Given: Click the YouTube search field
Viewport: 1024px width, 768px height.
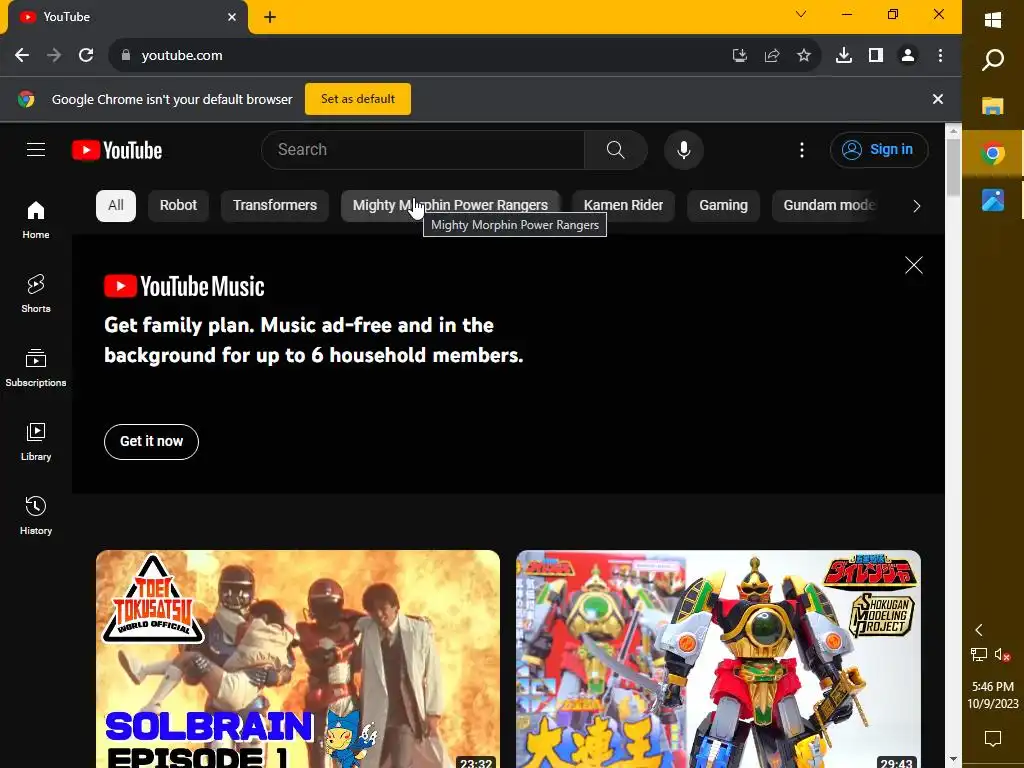Looking at the screenshot, I should pyautogui.click(x=423, y=150).
